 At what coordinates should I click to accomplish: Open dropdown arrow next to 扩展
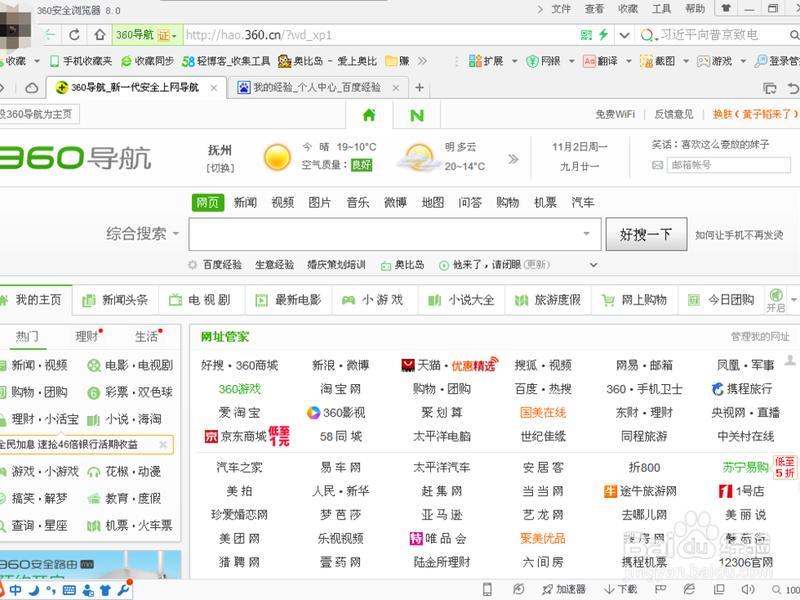coord(514,61)
